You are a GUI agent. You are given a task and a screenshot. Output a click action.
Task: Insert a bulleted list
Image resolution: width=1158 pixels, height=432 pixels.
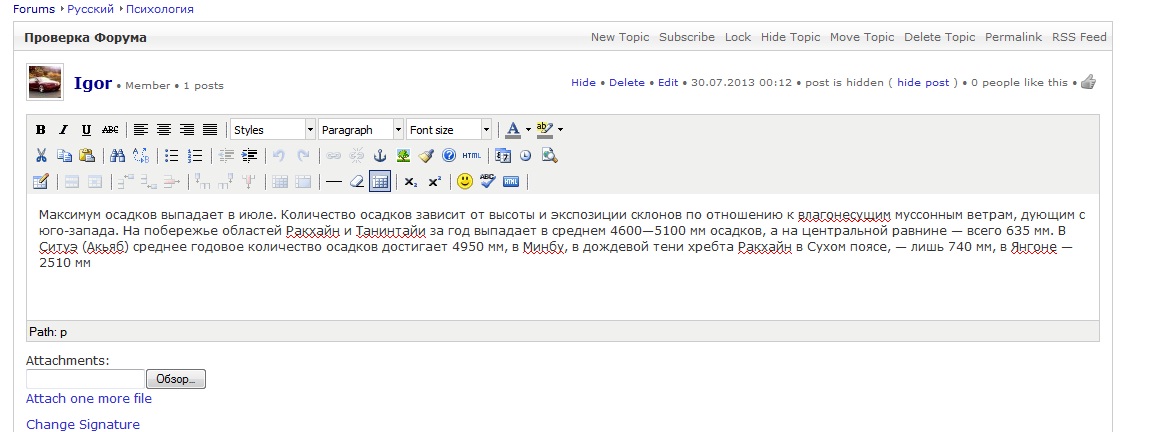click(171, 156)
